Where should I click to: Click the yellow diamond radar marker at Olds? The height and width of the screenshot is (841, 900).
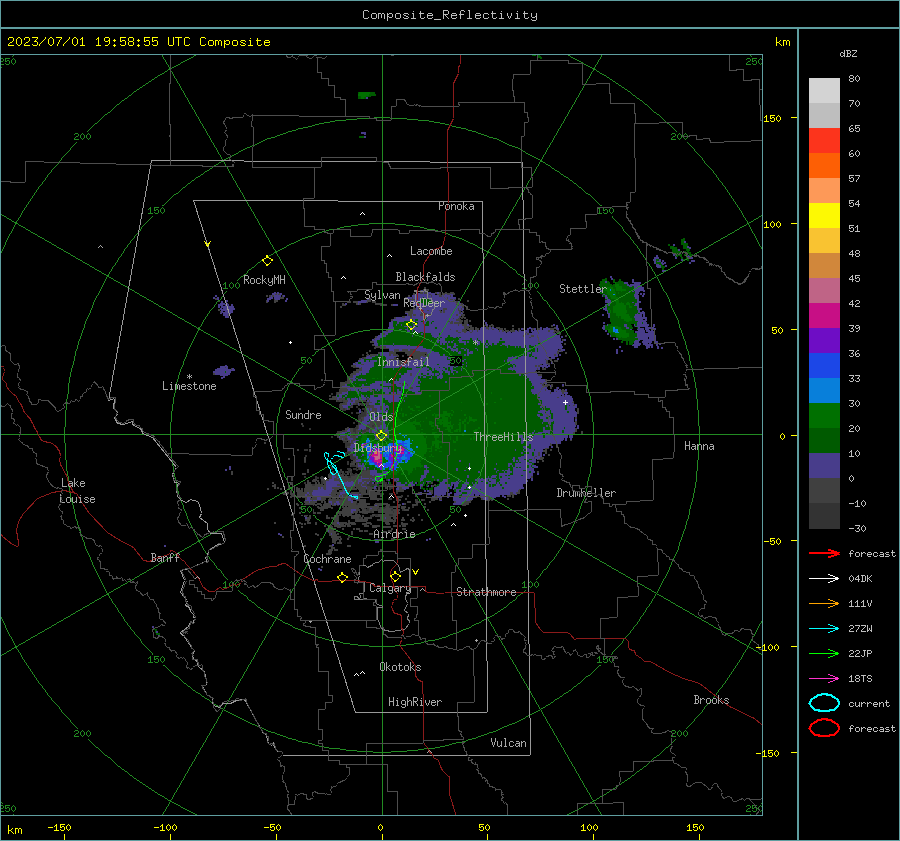coord(381,436)
